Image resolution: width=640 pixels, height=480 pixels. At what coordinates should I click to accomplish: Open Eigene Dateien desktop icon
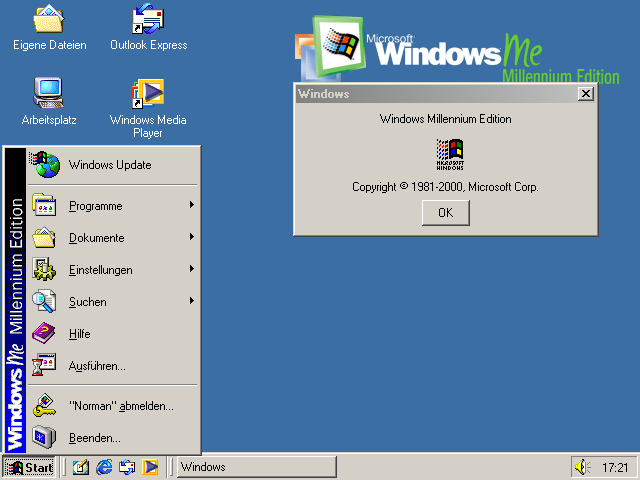49,20
